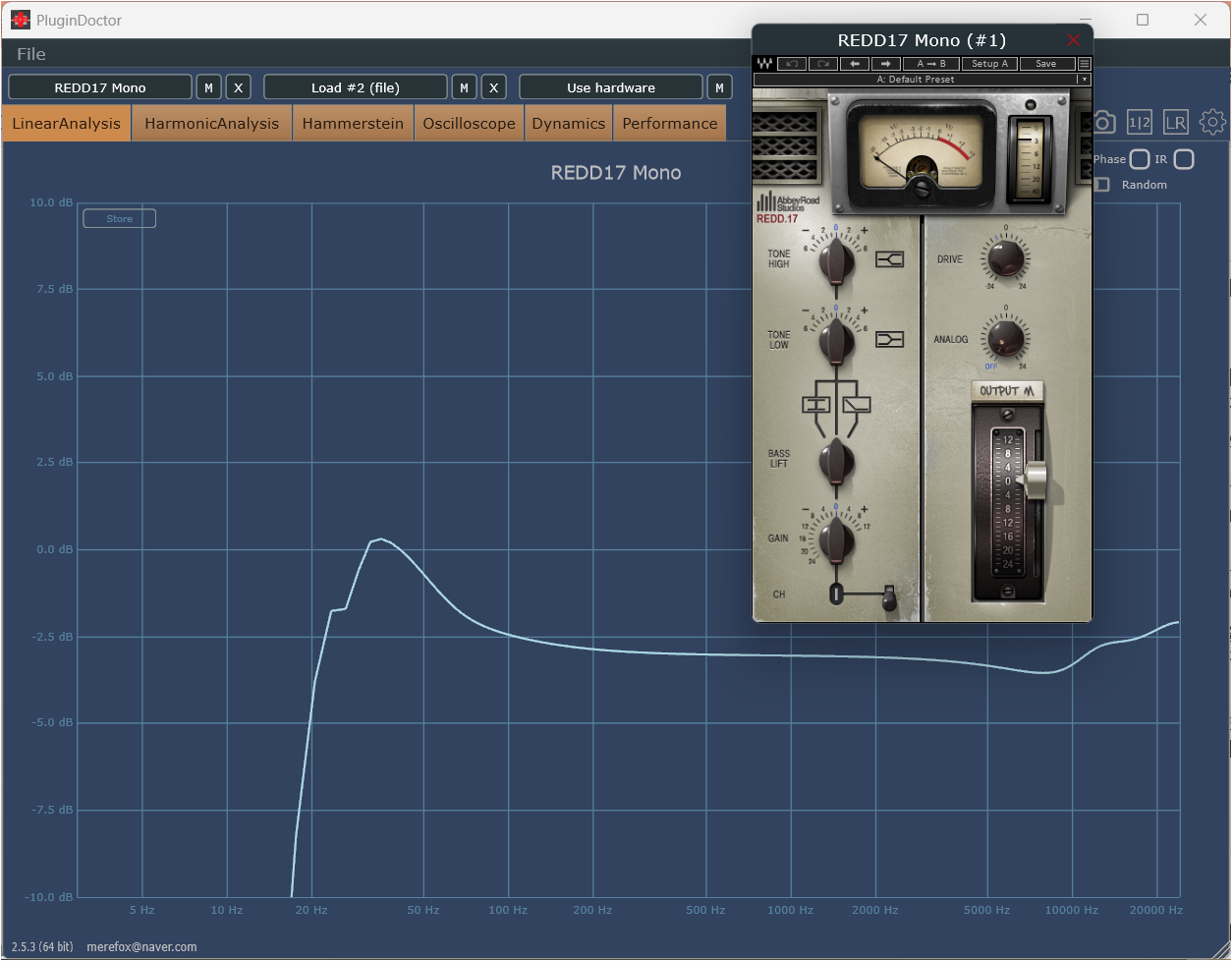Click the Tone High shelf shape icon
Screen dimensions: 1232x961
(x=889, y=259)
